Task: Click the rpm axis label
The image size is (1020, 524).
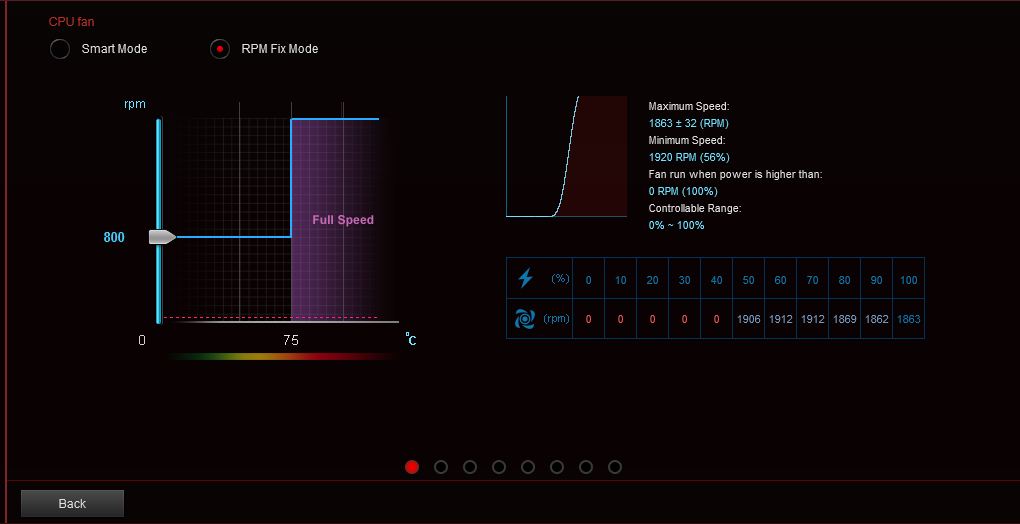Action: point(135,104)
